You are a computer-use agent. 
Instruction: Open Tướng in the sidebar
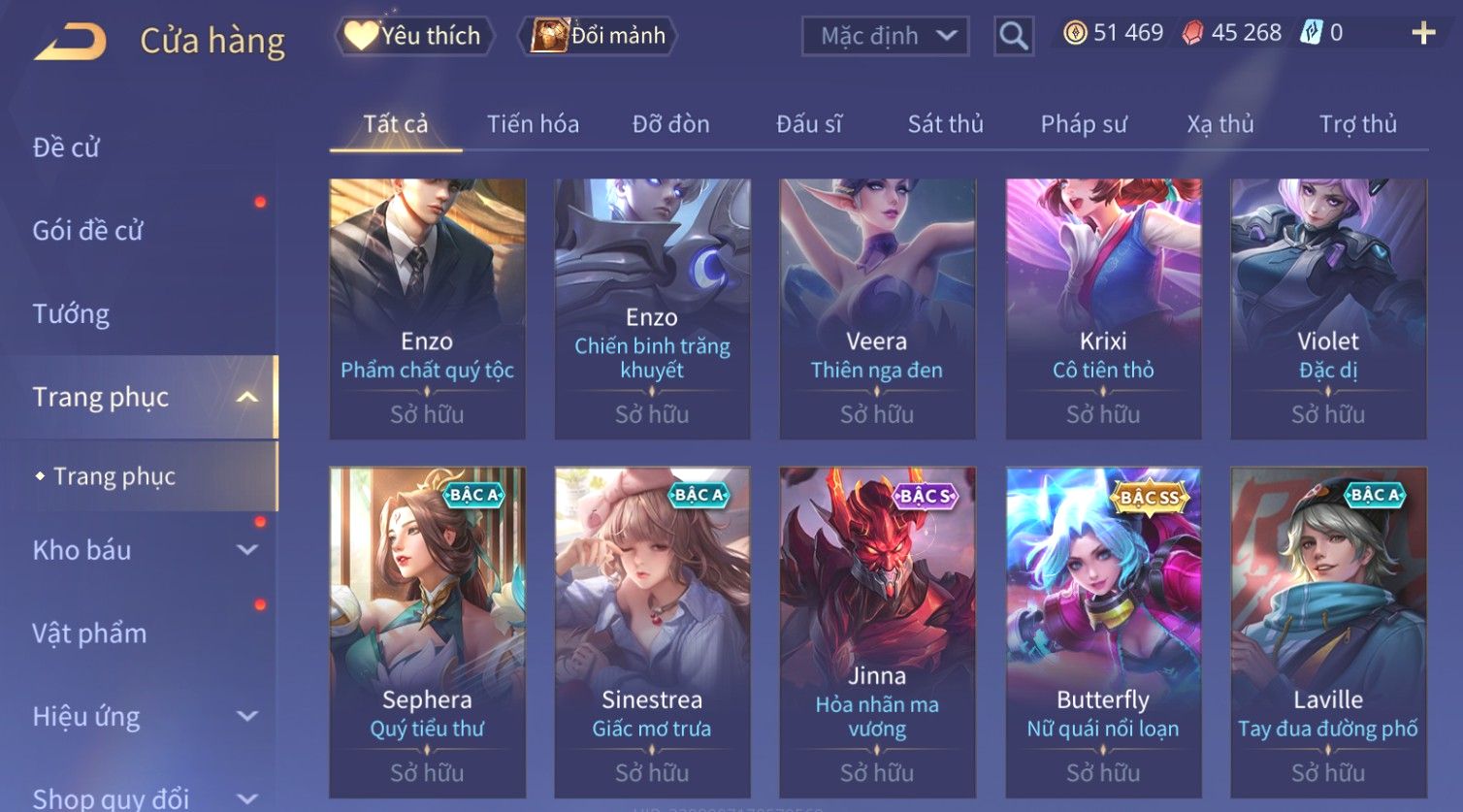point(71,314)
